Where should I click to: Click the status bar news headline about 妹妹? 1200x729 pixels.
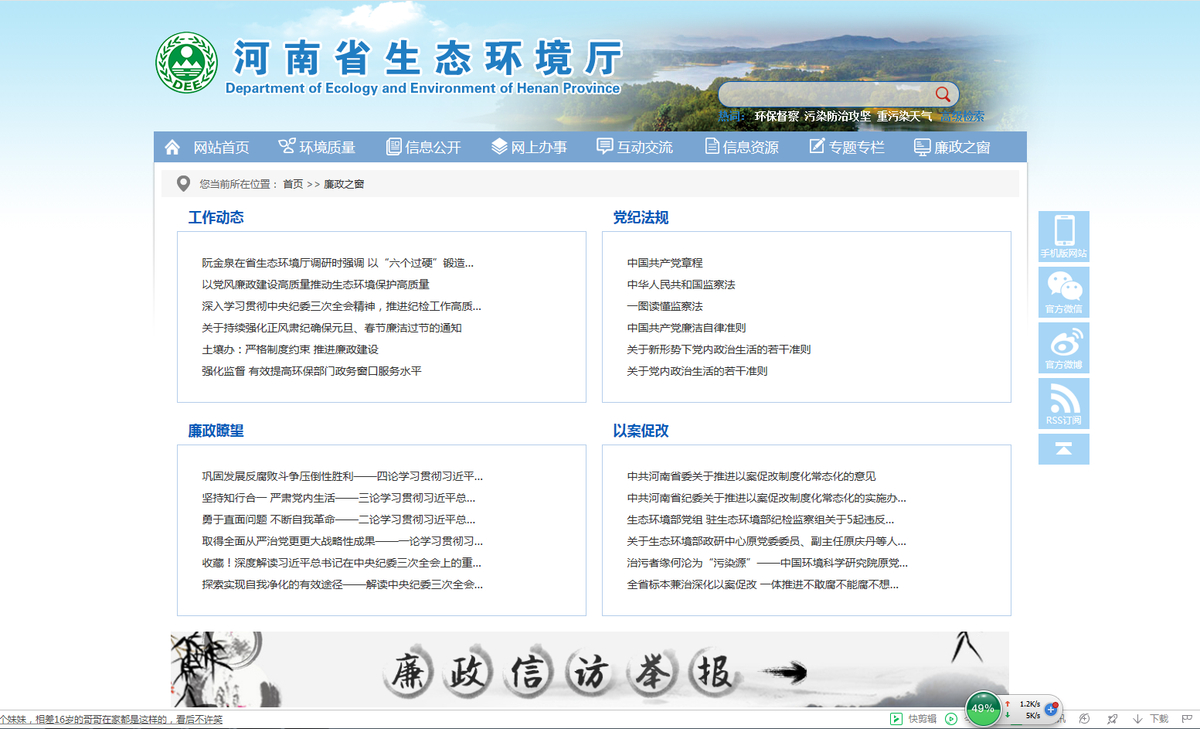111,719
